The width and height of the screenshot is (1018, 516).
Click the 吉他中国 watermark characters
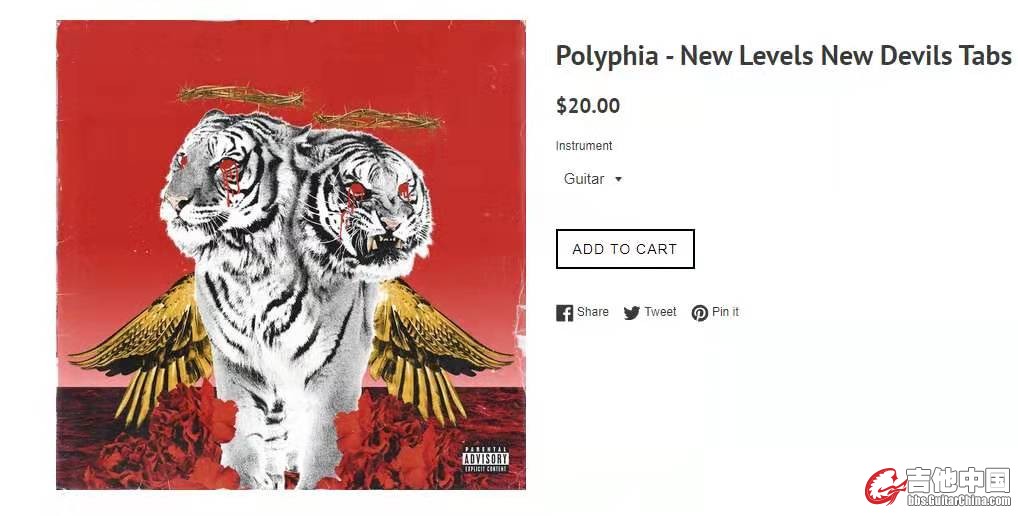point(958,480)
